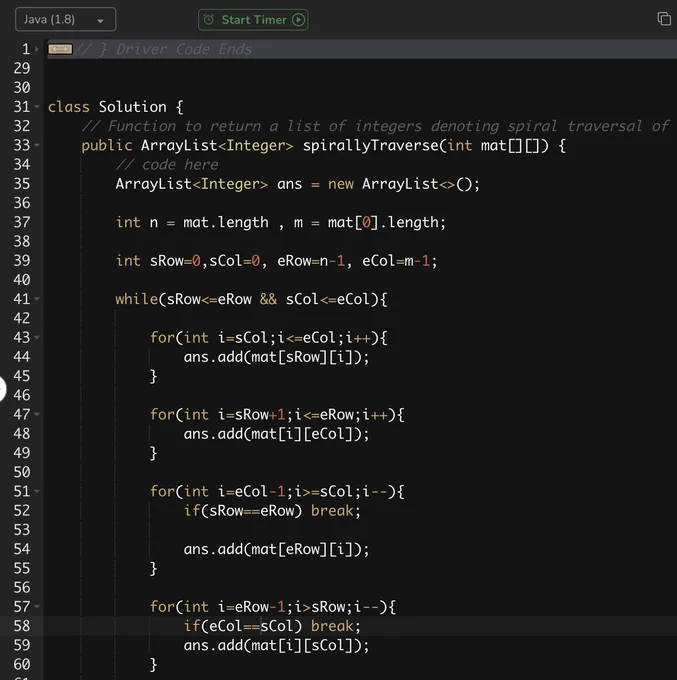Click on 'ans.add(mat[i][eCol]);' line

coord(276,434)
